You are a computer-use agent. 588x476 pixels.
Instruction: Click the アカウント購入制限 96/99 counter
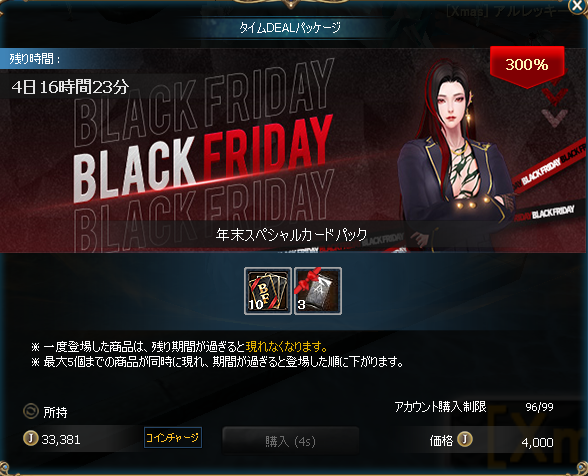474,407
